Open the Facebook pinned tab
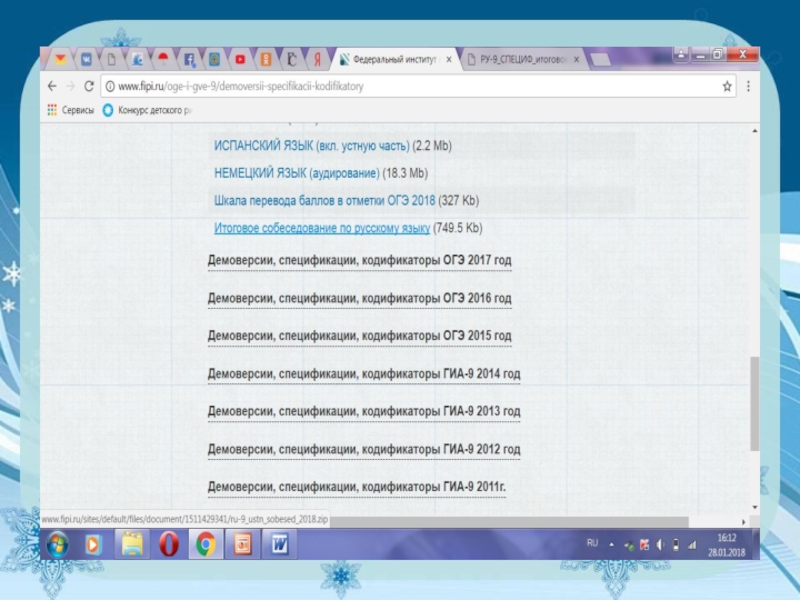 tap(189, 60)
